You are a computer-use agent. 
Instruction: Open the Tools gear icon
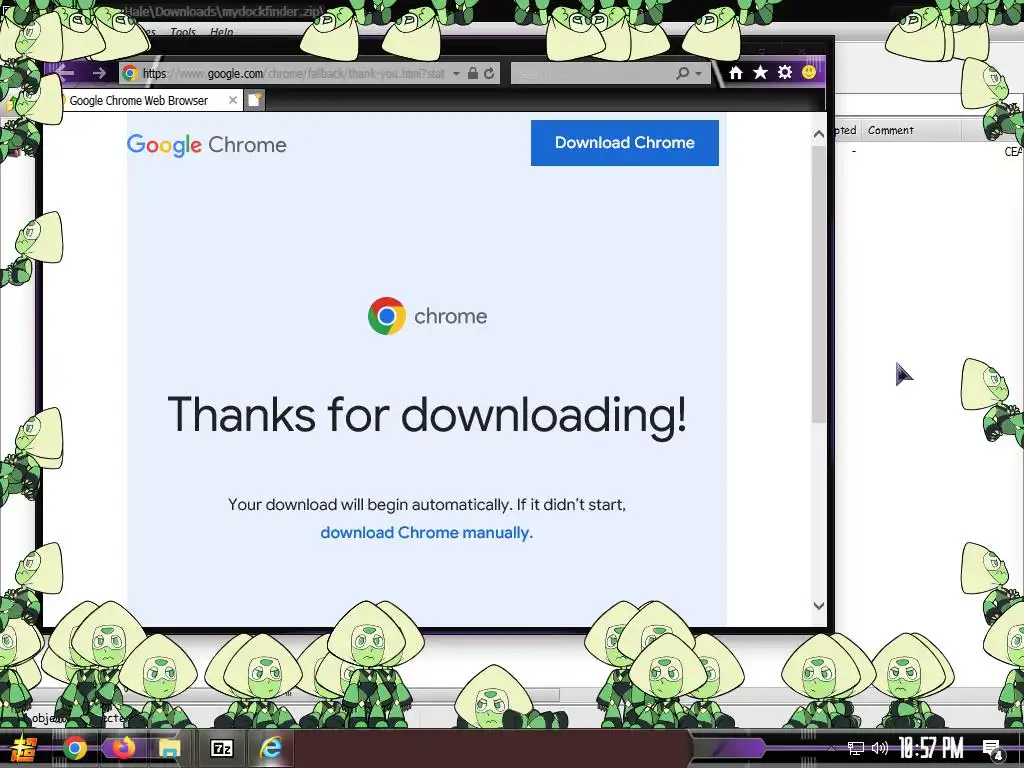[785, 72]
